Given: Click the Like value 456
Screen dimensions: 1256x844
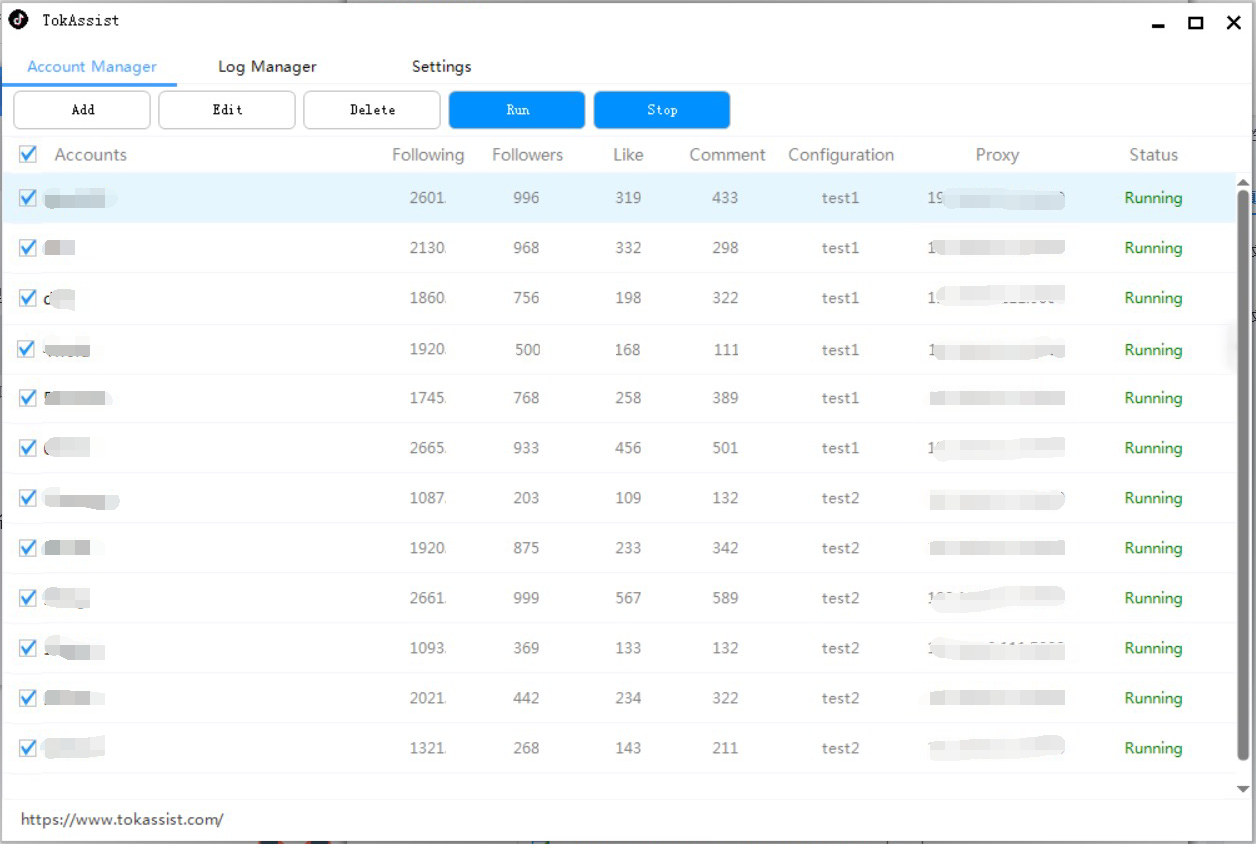Looking at the screenshot, I should pos(628,448).
